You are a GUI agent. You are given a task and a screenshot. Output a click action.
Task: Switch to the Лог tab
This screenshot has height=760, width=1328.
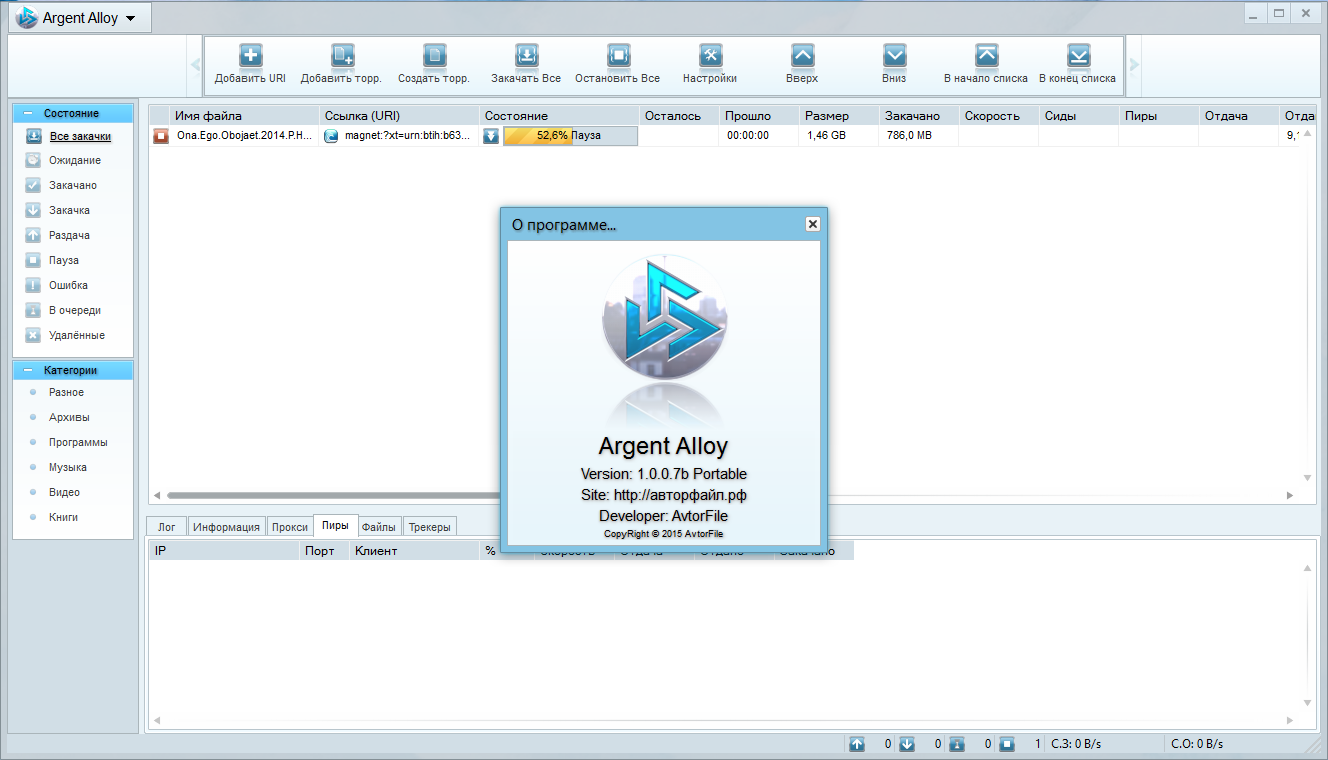tap(166, 527)
